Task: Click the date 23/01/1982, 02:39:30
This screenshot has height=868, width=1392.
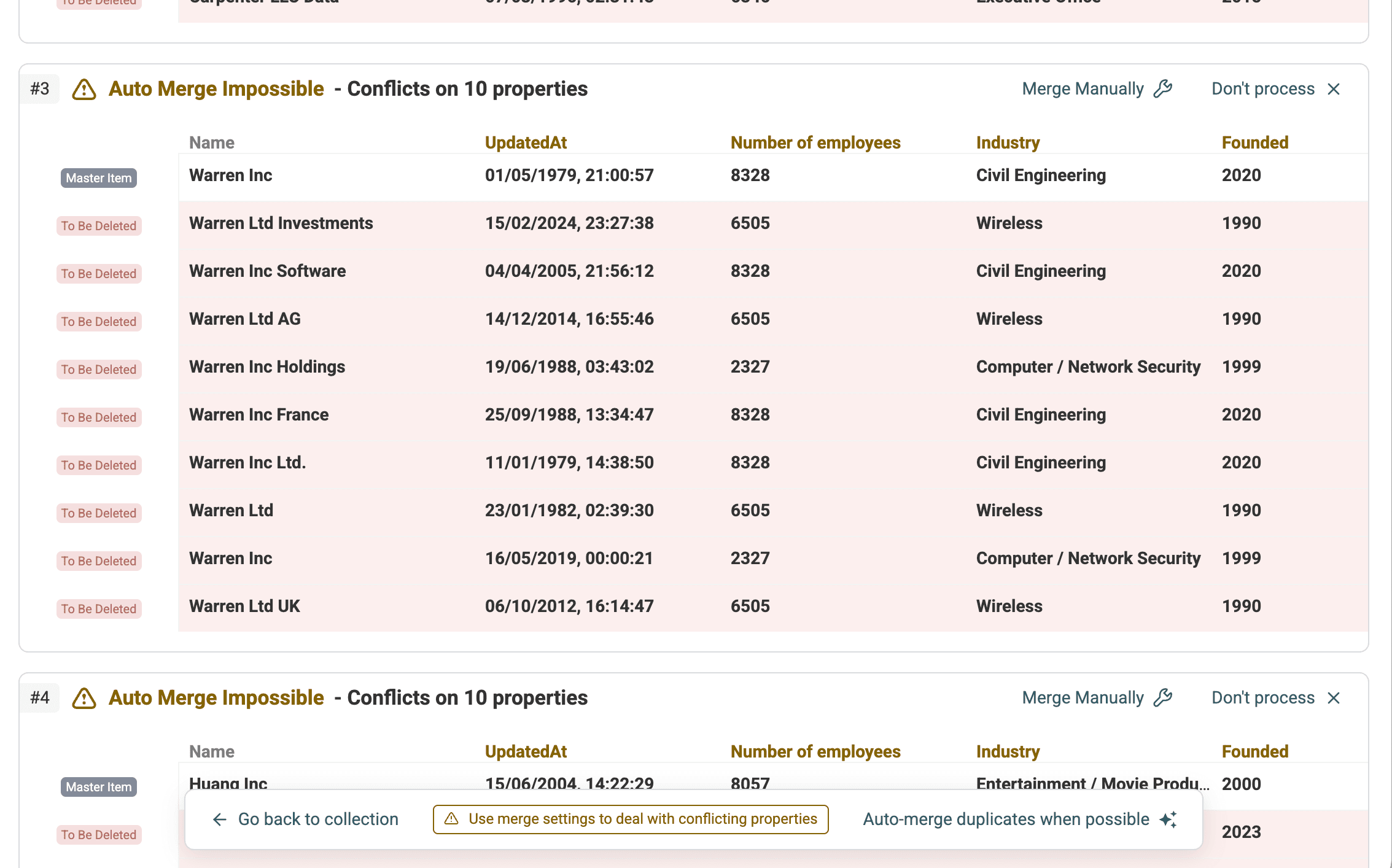Action: [x=569, y=511]
